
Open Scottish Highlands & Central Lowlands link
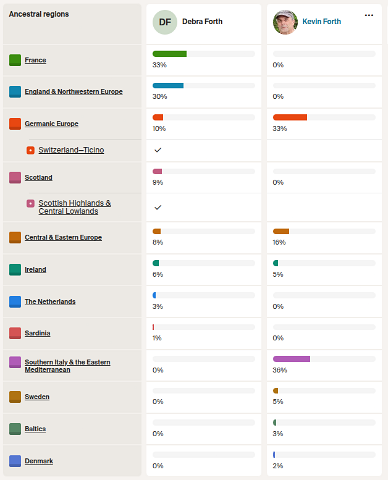pyautogui.click(x=75, y=207)
